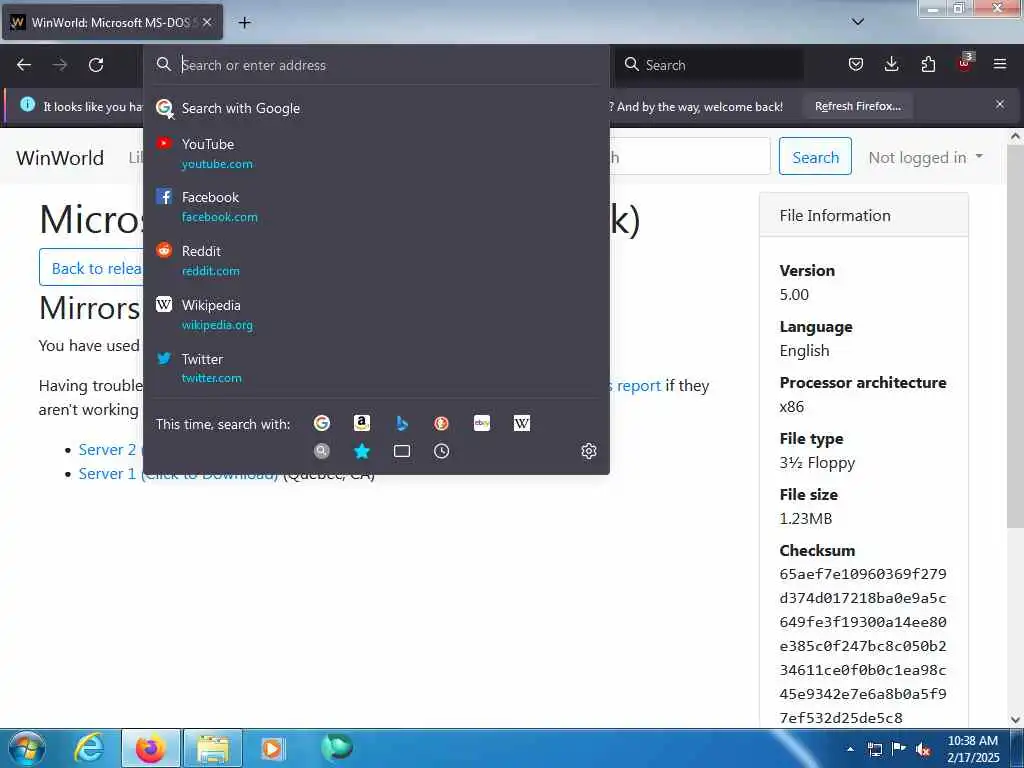1024x768 pixels.
Task: Go back to previous page
Action: [x=24, y=65]
